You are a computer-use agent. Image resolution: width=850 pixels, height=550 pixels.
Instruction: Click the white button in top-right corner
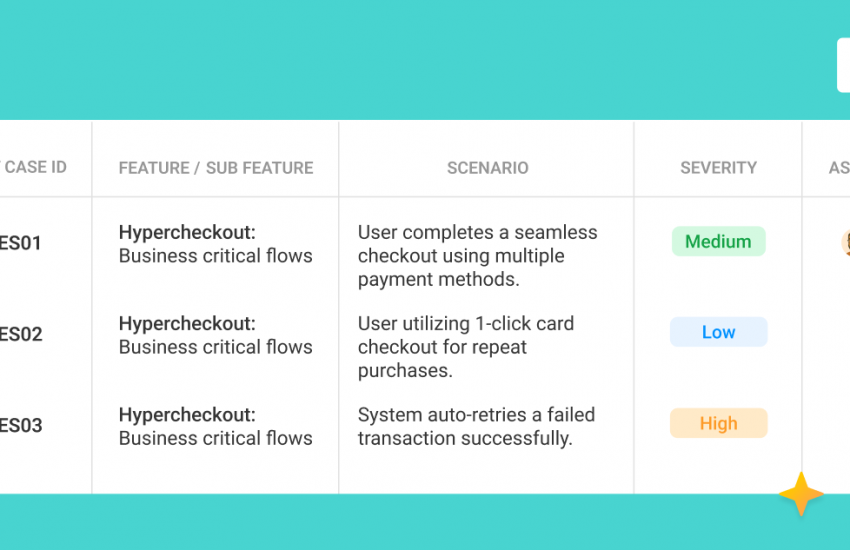click(843, 65)
